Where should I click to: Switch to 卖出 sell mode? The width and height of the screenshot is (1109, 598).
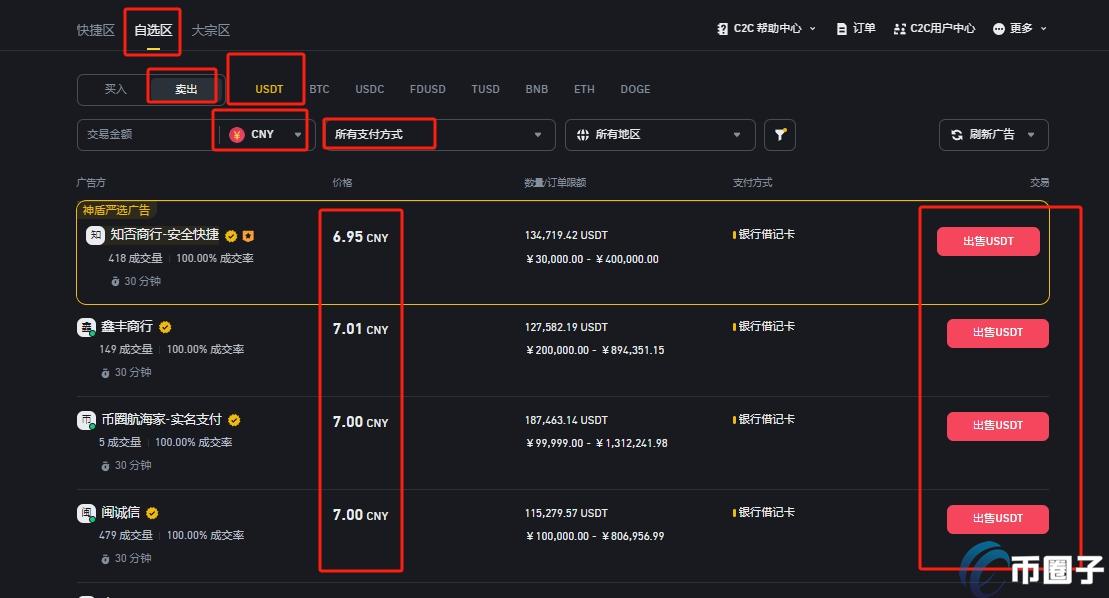pos(183,88)
